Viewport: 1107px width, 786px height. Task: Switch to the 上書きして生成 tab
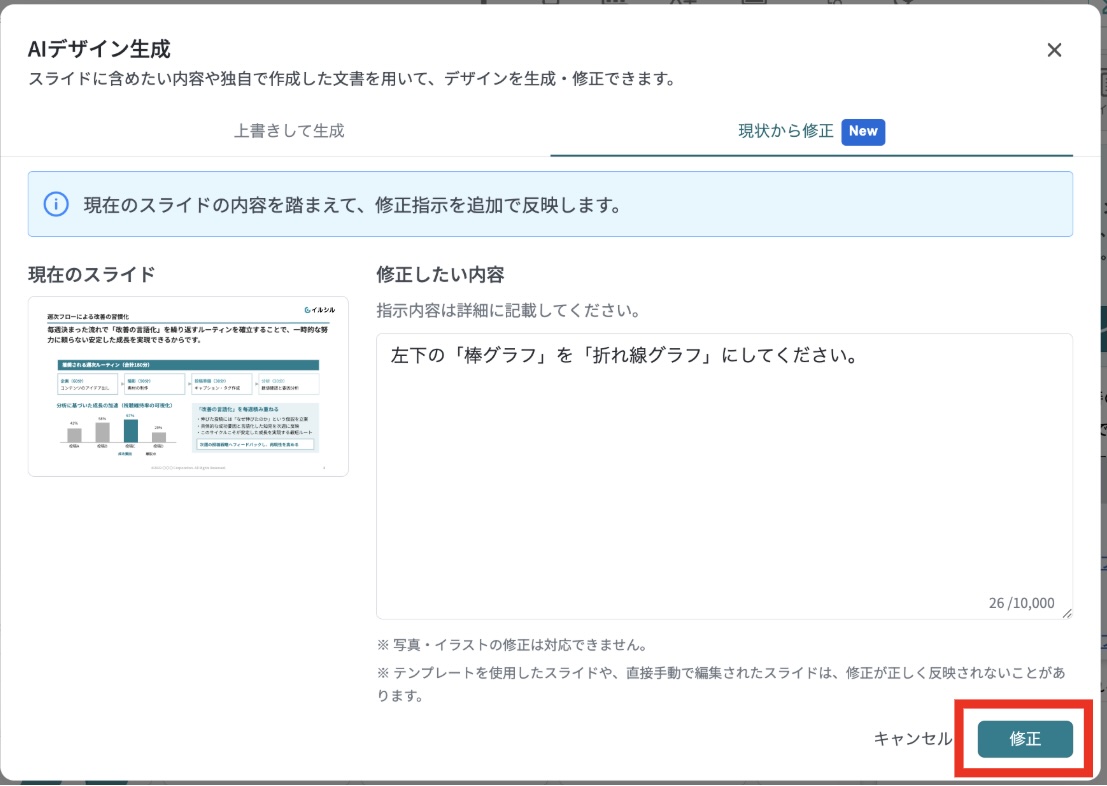(x=289, y=131)
